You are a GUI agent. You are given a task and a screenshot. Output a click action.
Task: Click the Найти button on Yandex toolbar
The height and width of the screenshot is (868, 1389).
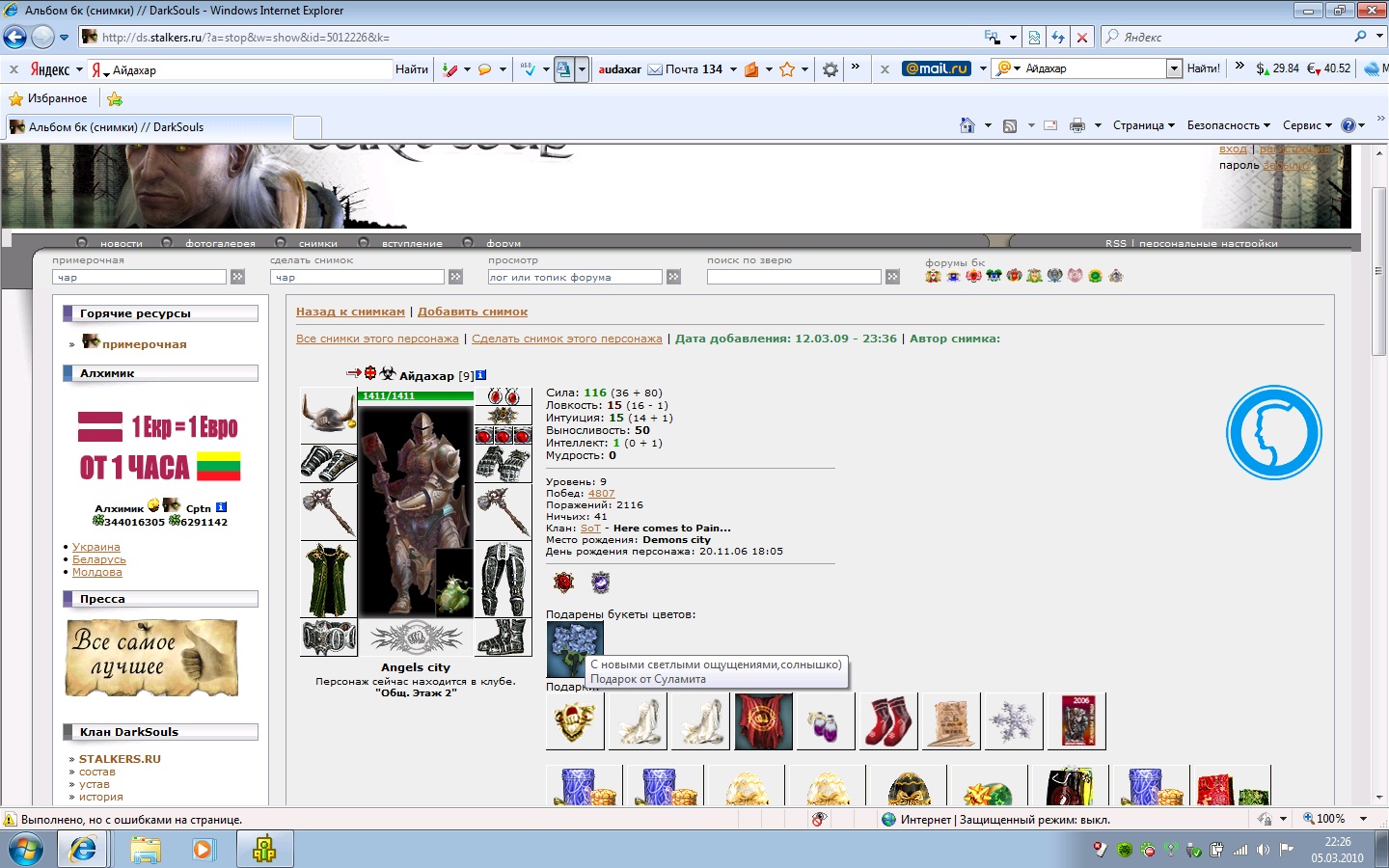tap(412, 69)
